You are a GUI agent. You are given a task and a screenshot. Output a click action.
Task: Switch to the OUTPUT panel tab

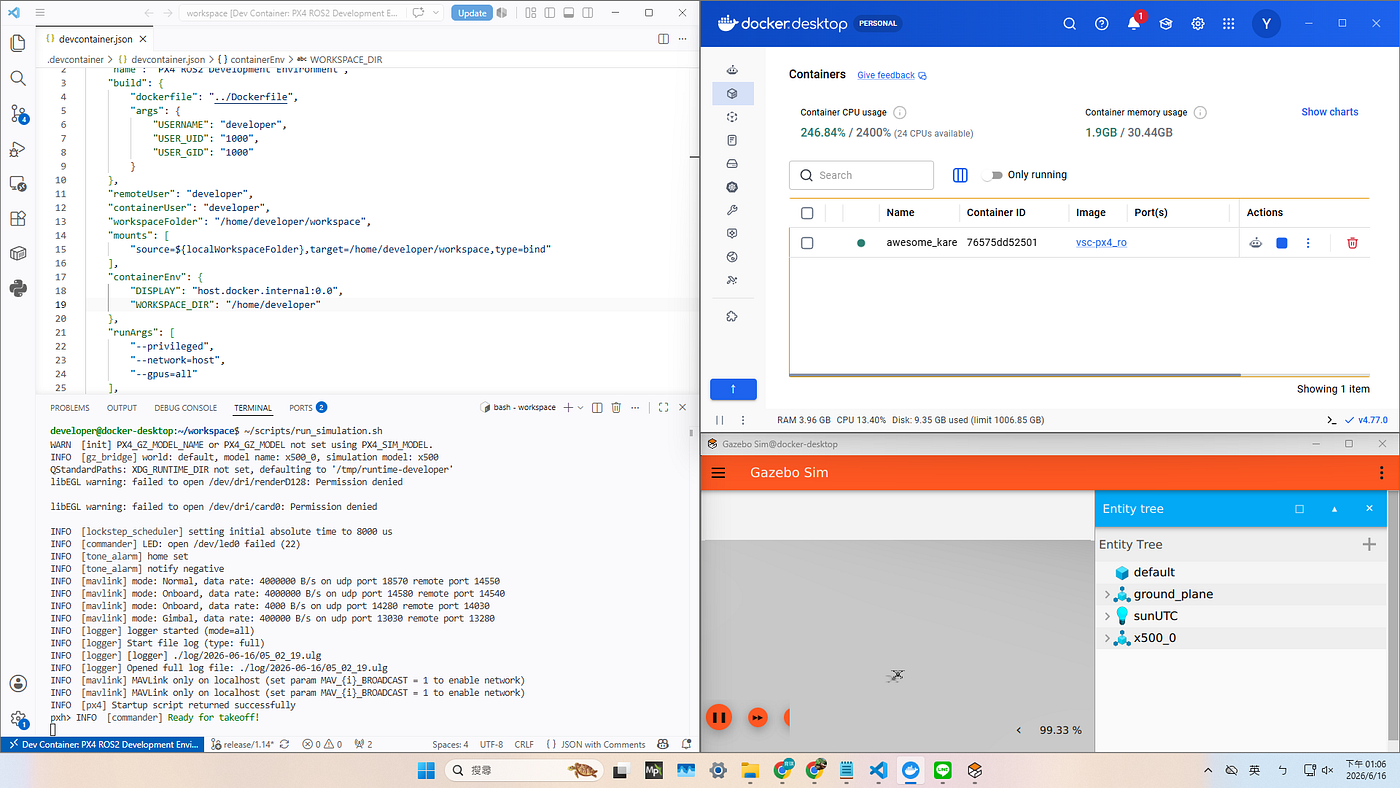click(122, 408)
